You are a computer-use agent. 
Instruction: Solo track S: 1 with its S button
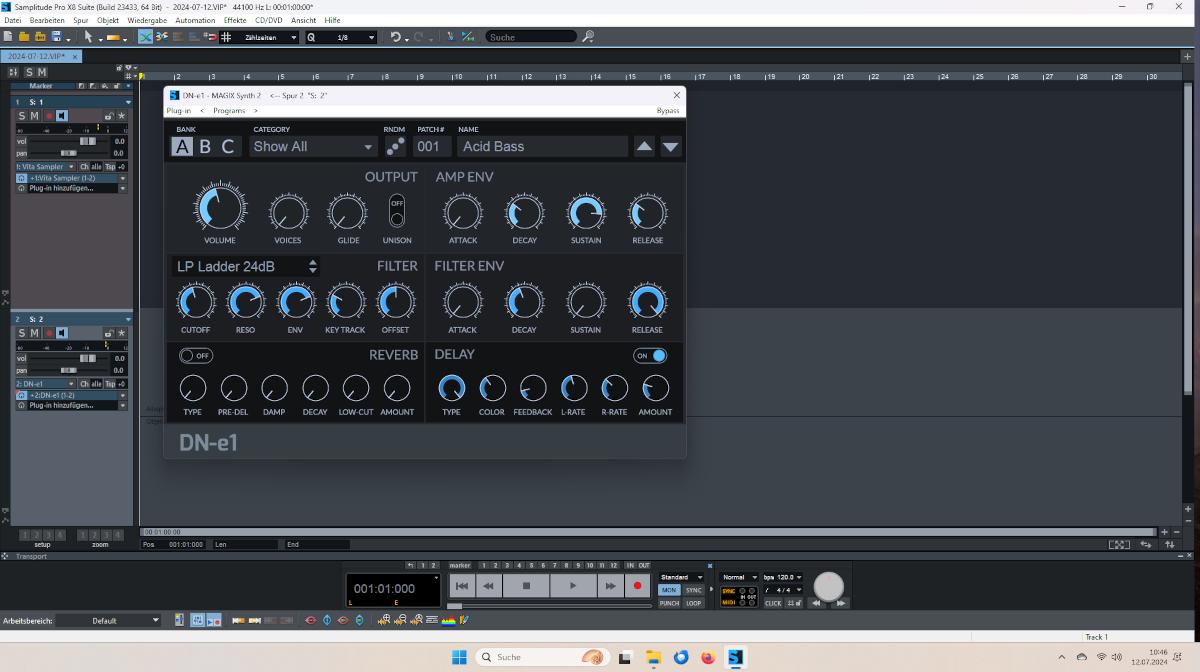click(22, 116)
